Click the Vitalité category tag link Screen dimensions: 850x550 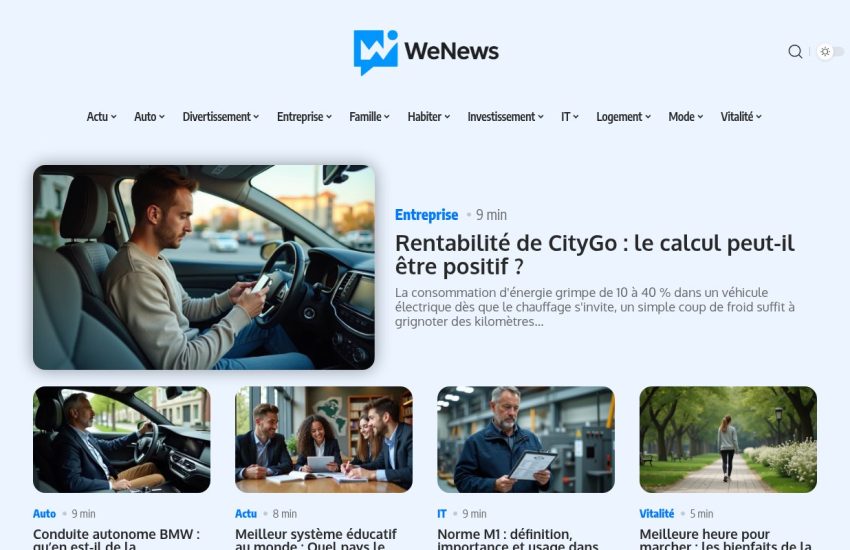(x=656, y=513)
